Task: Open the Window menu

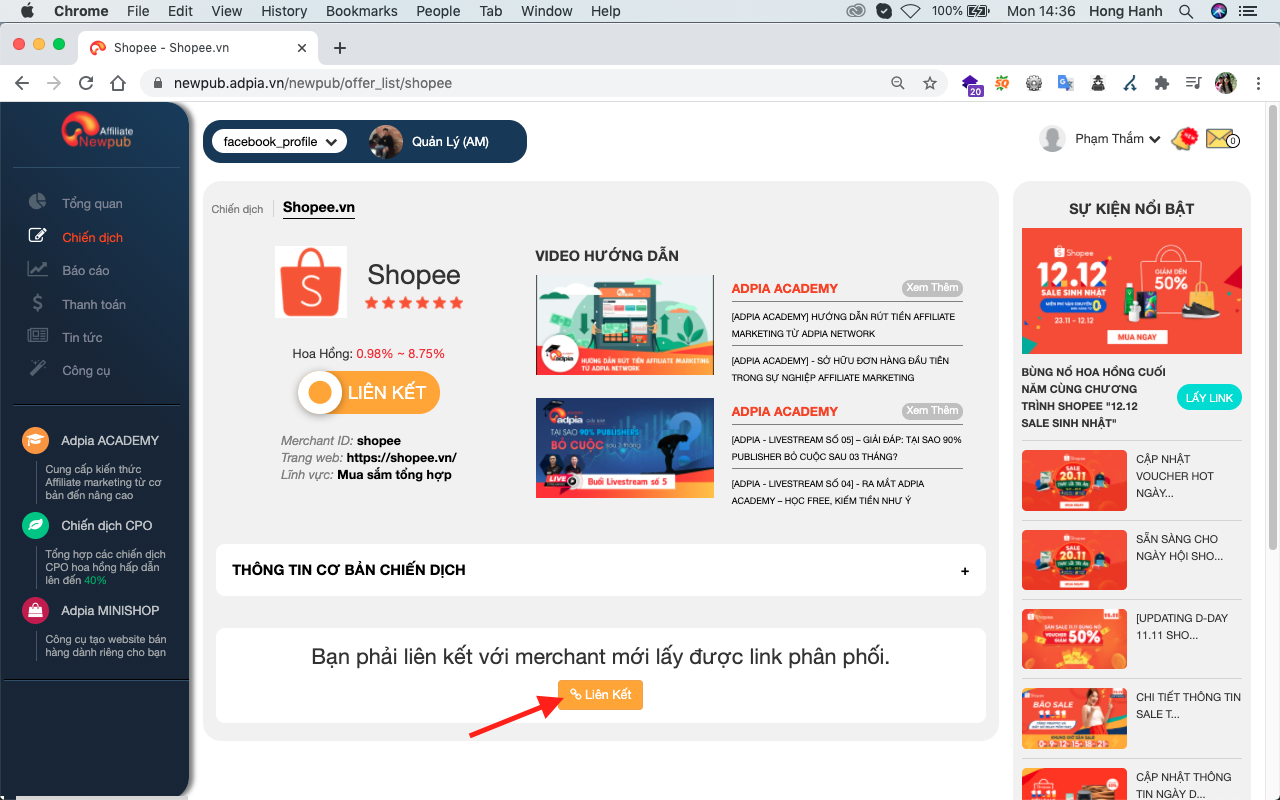Action: 547,11
